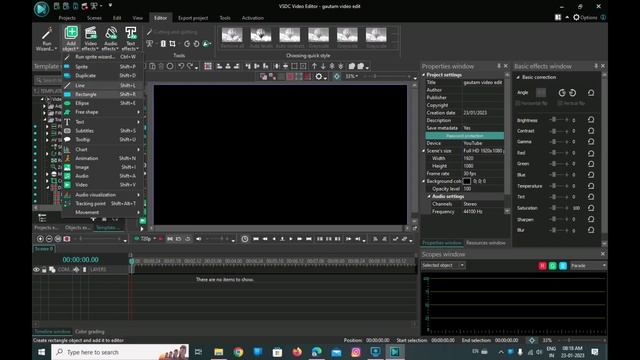Open the Audio effects menu

(x=111, y=39)
